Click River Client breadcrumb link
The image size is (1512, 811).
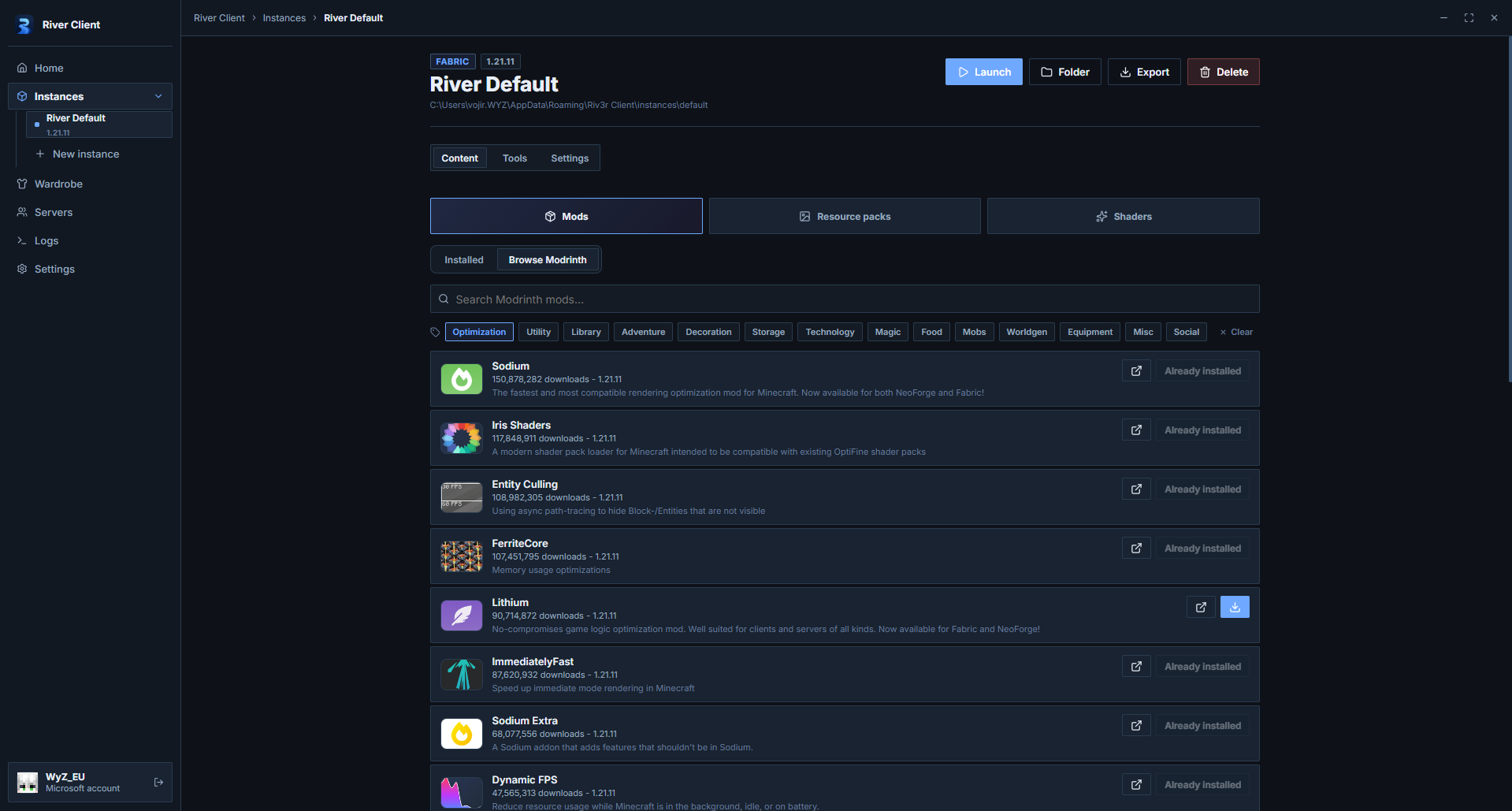coord(219,17)
